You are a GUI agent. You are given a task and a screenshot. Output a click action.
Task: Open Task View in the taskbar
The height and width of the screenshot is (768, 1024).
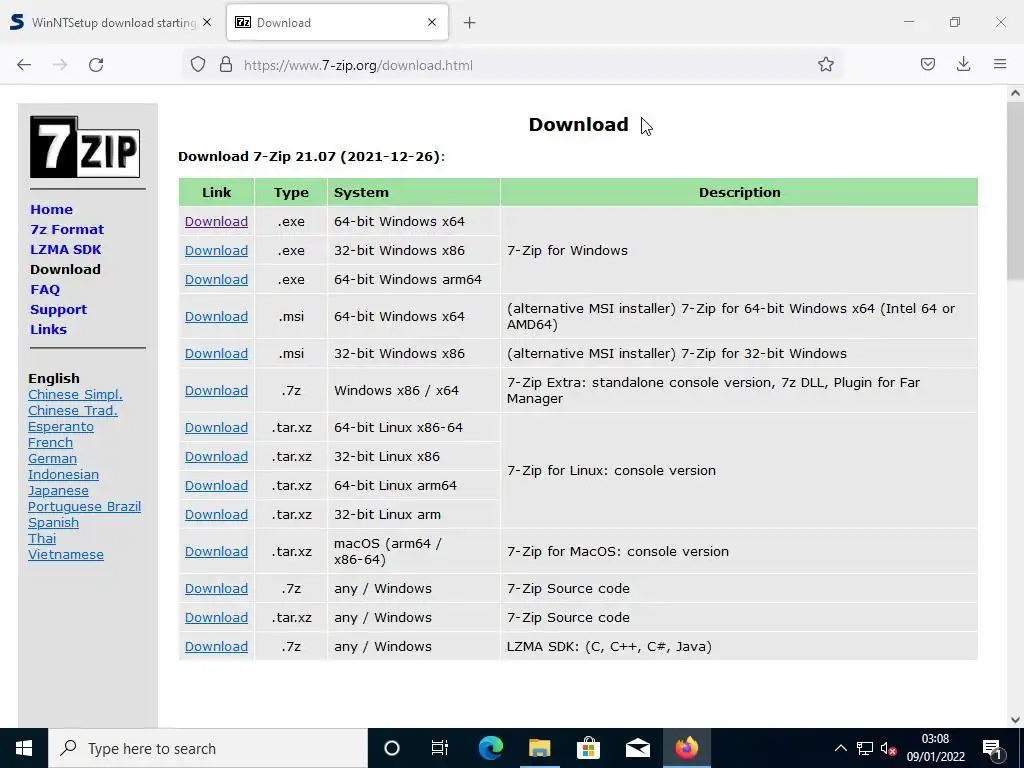pos(440,748)
